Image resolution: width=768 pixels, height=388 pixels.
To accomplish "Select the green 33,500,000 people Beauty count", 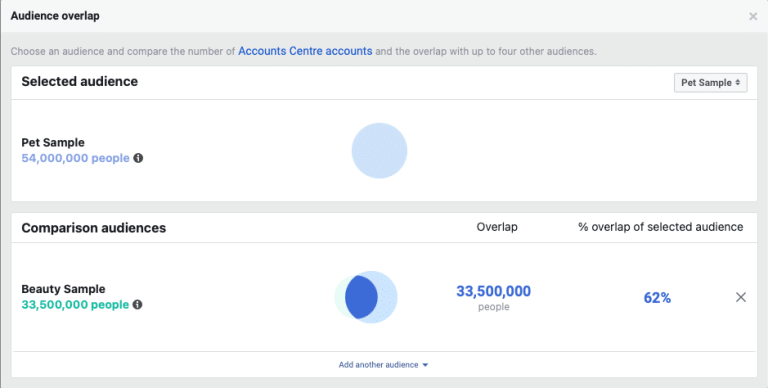I will (75, 305).
